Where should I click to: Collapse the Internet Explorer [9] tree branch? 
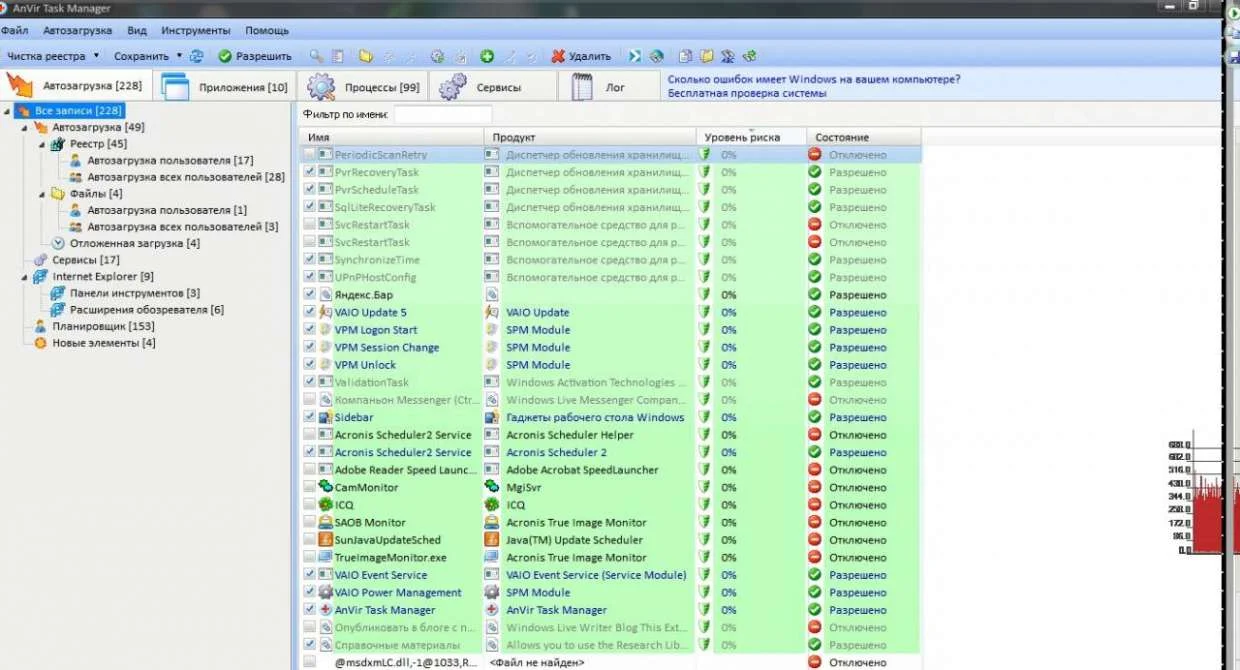point(26,277)
